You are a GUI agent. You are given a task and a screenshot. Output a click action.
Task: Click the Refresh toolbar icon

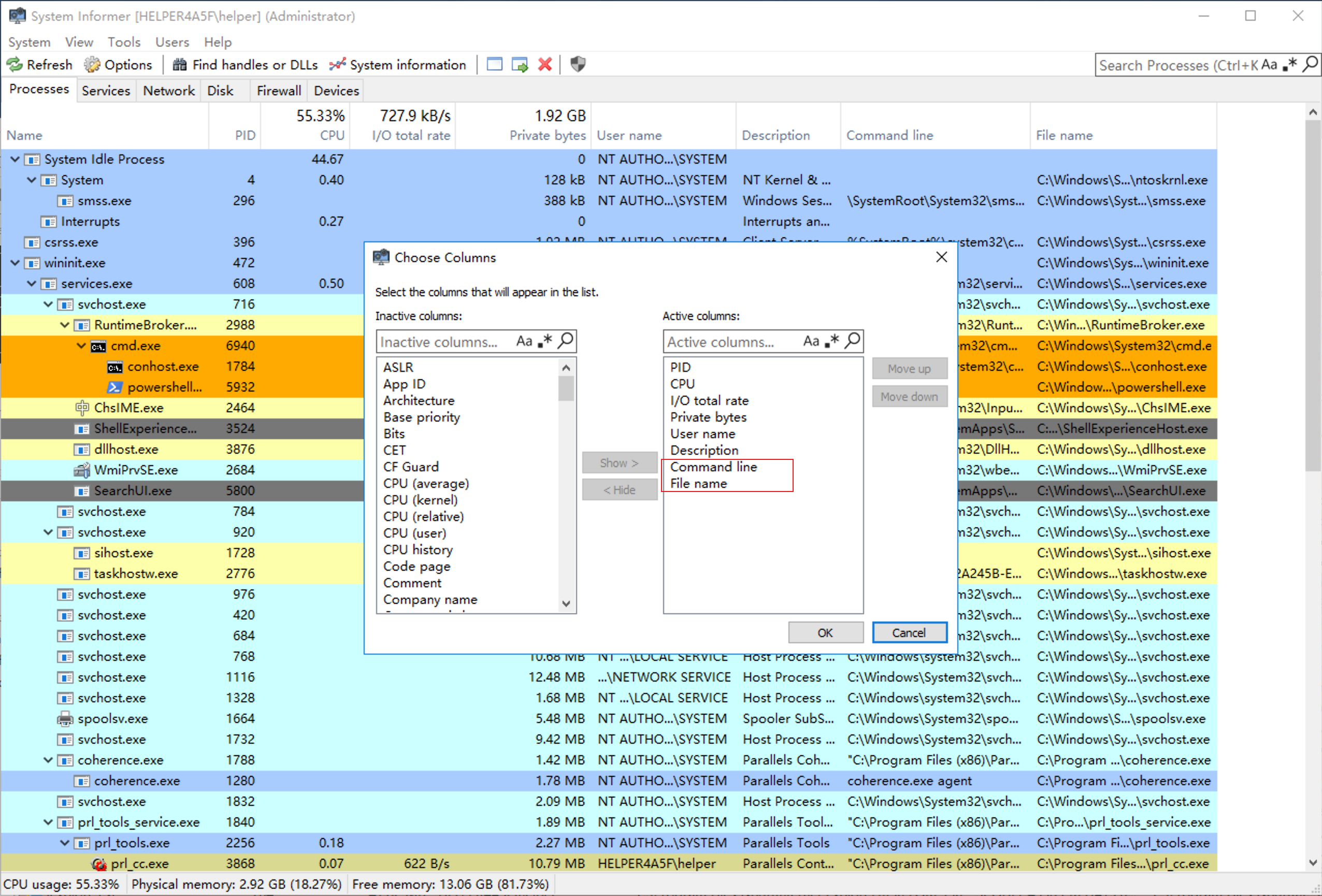[x=15, y=65]
